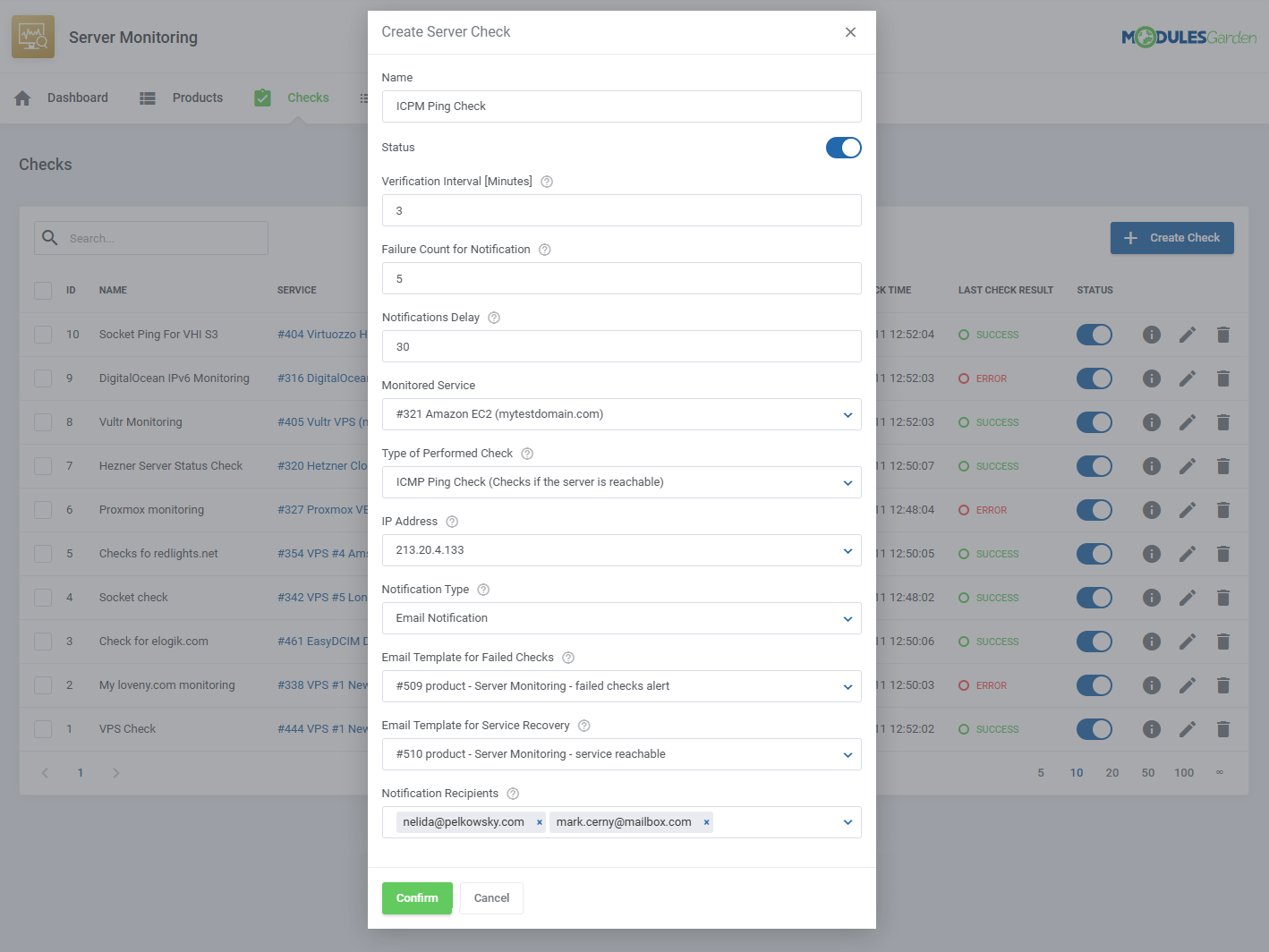Switch to the Products tab

197,98
